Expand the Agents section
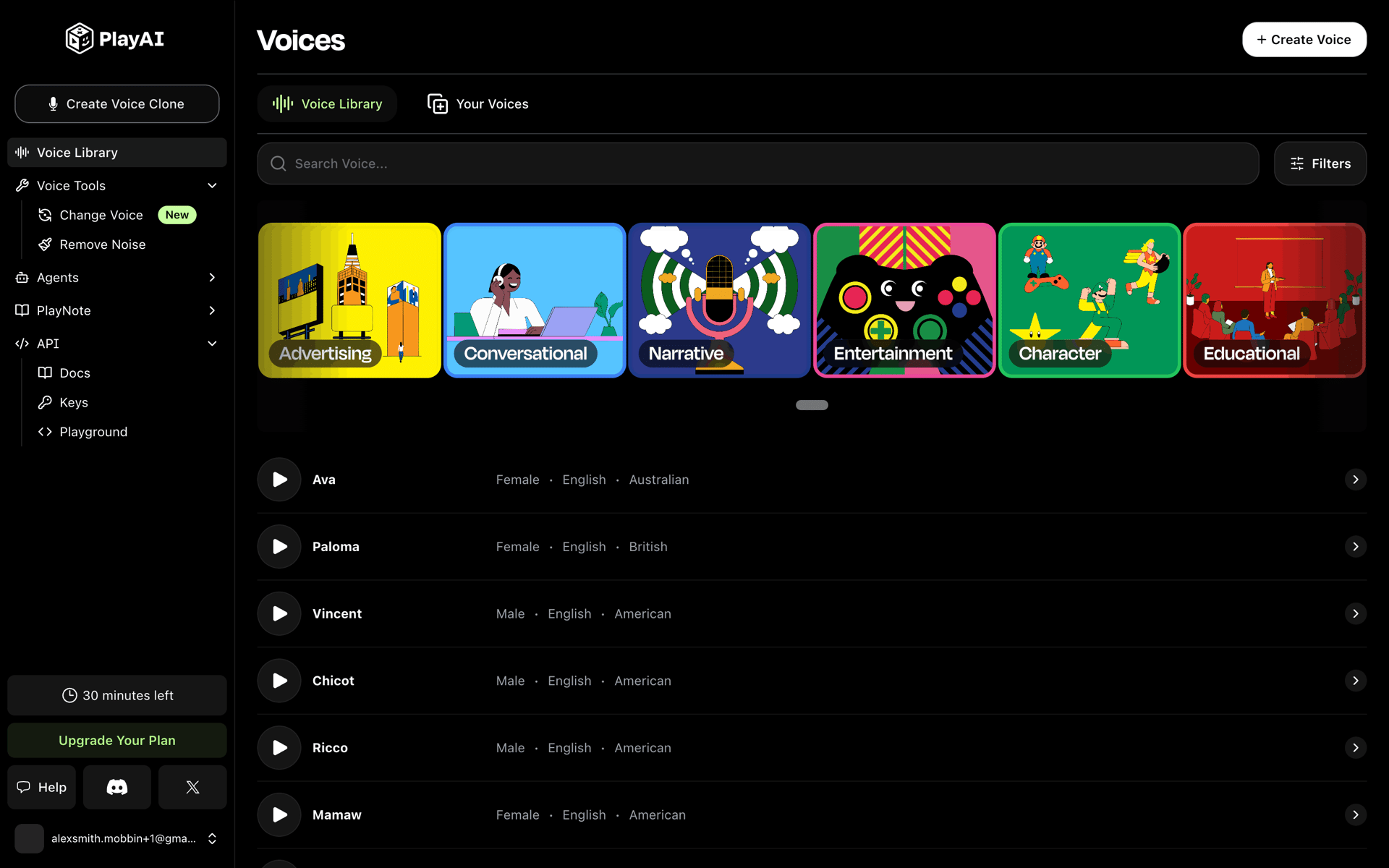Viewport: 1389px width, 868px height. pos(212,278)
